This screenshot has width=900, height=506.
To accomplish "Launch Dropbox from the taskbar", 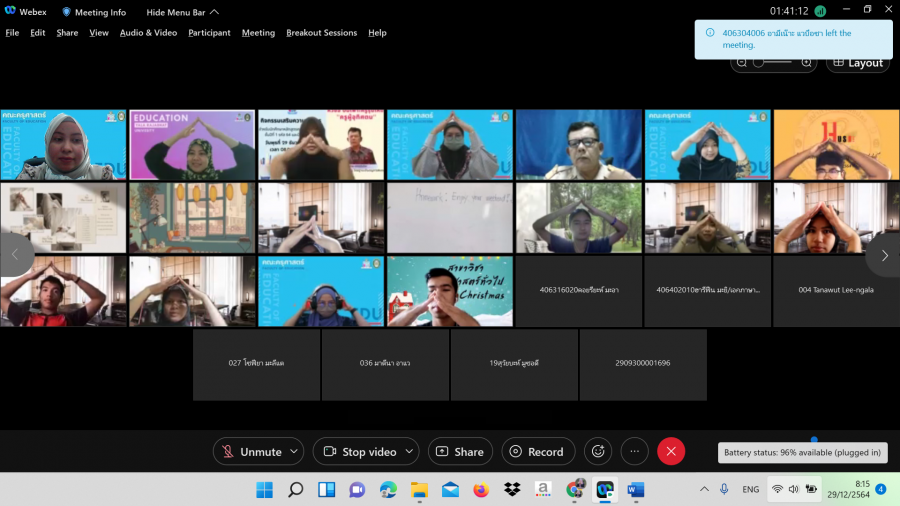I will pyautogui.click(x=512, y=489).
